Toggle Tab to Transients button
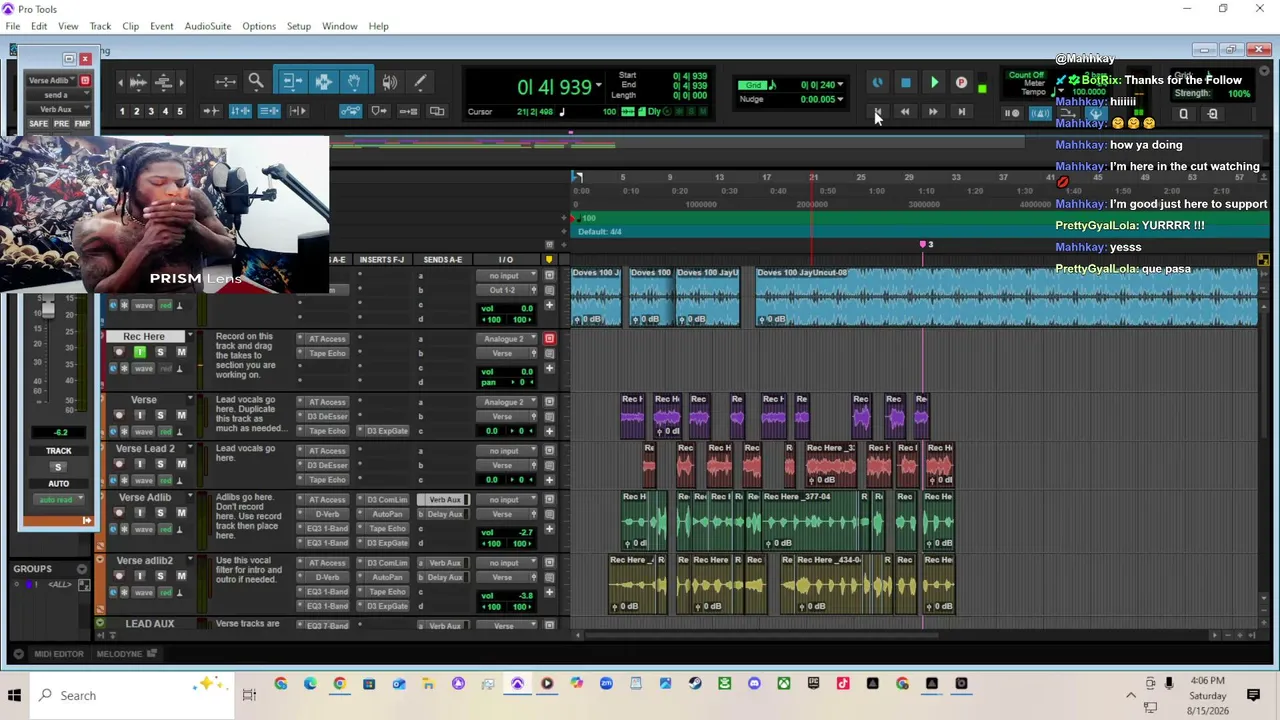The image size is (1280, 720). [x=211, y=111]
